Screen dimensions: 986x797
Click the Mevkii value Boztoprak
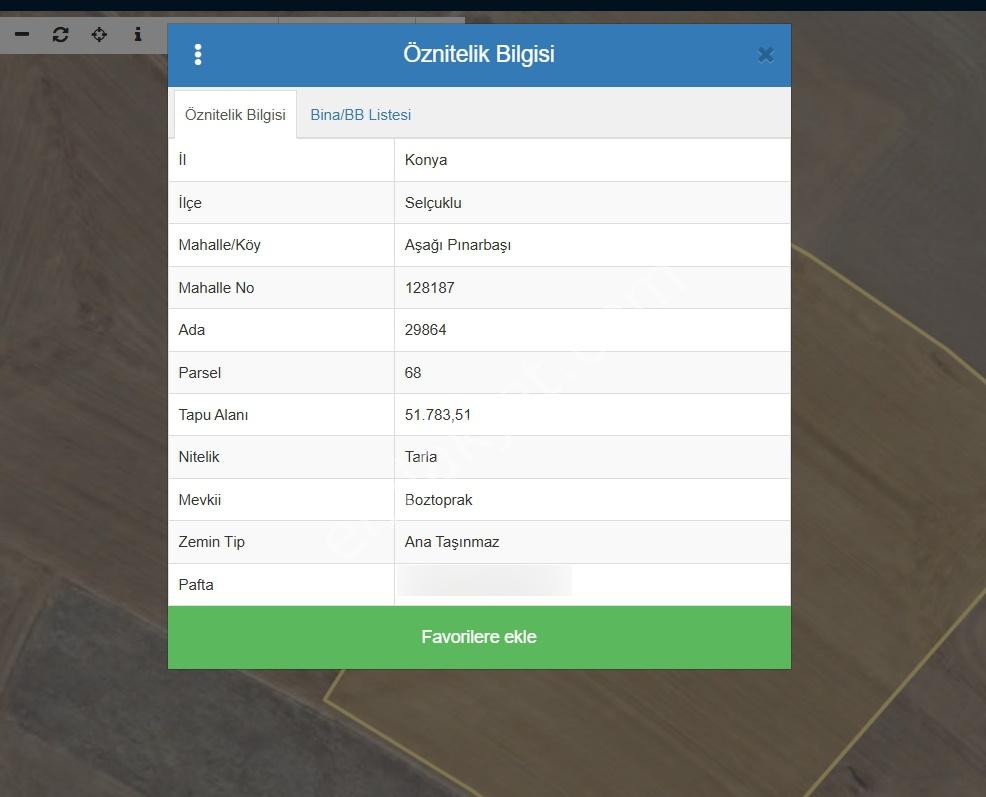point(438,499)
